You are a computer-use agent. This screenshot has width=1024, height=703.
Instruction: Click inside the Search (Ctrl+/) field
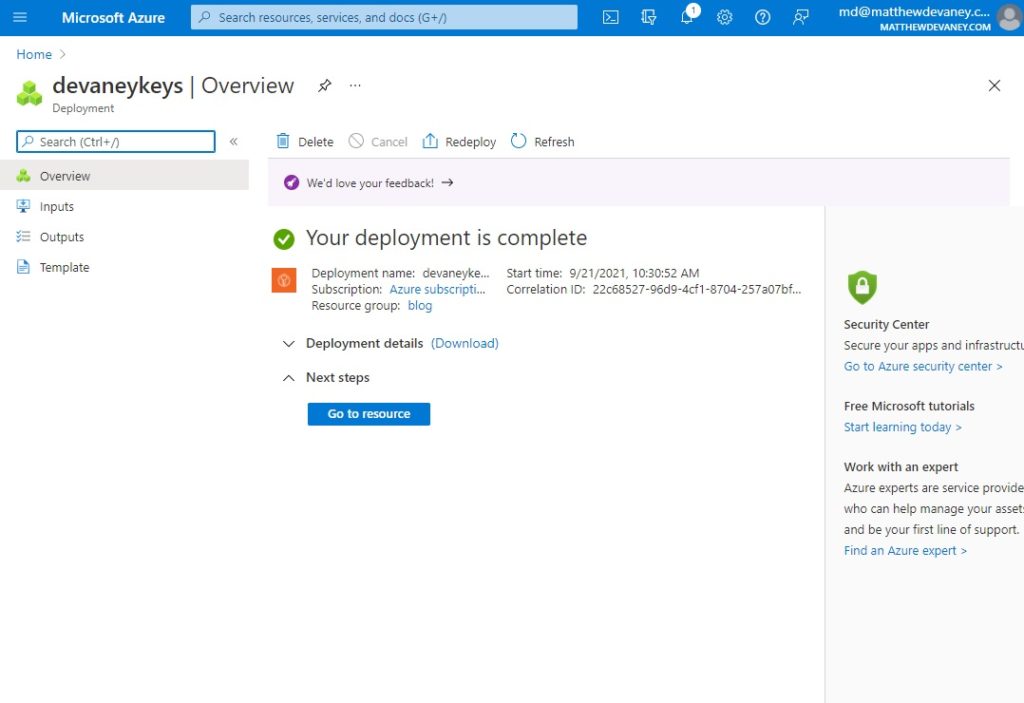click(x=115, y=141)
